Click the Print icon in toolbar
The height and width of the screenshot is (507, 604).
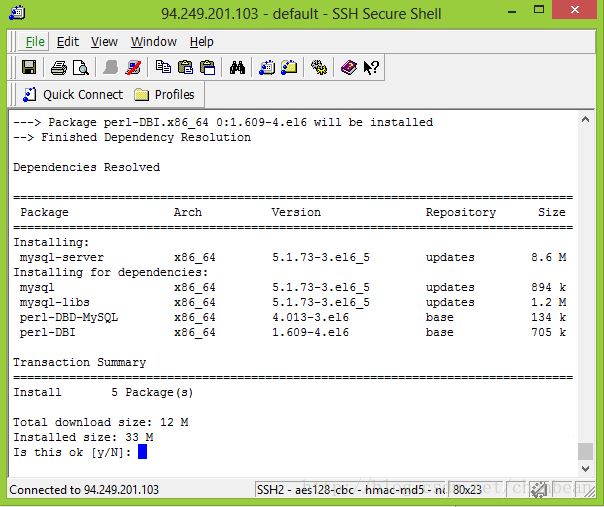click(58, 68)
